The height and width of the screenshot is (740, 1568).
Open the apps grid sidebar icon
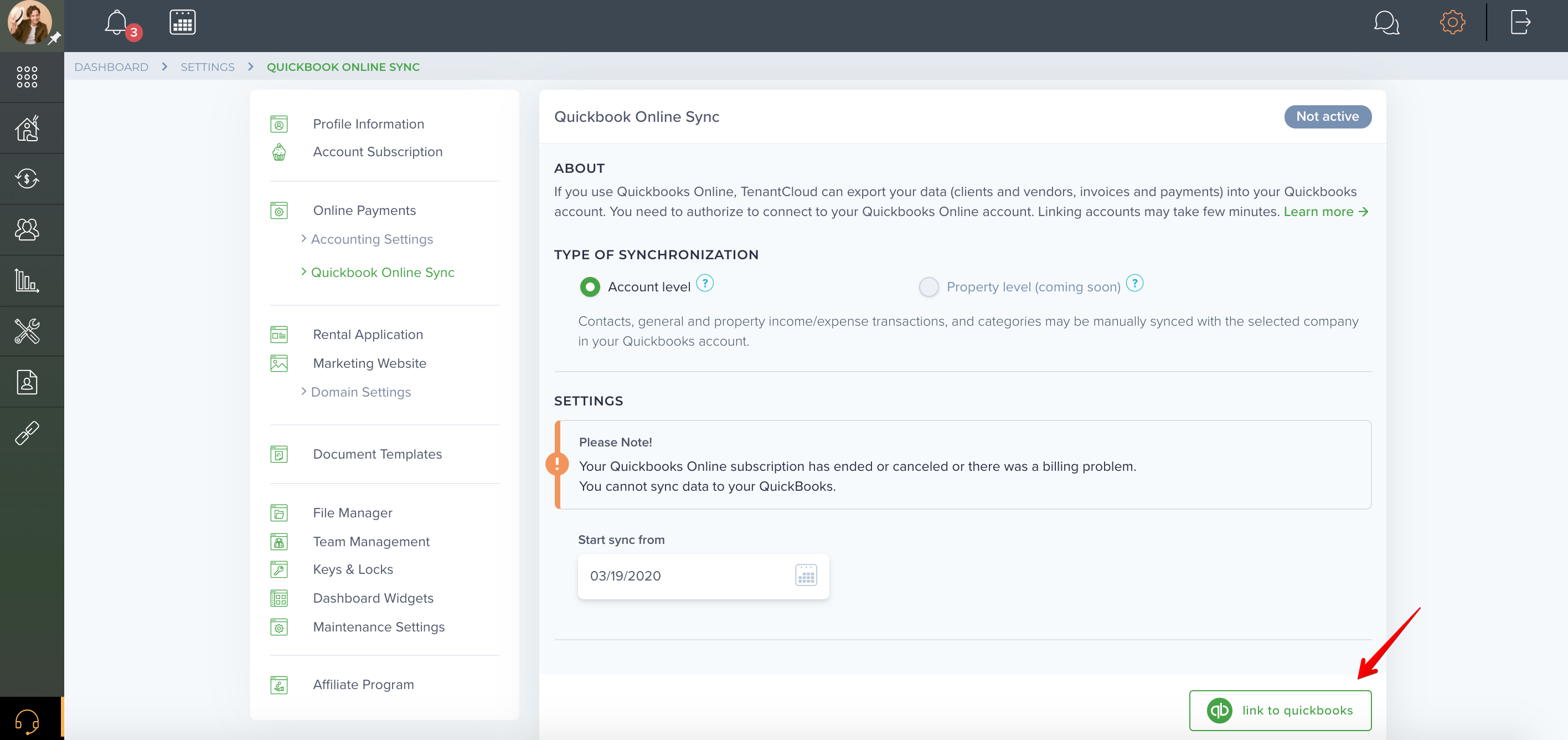point(27,77)
